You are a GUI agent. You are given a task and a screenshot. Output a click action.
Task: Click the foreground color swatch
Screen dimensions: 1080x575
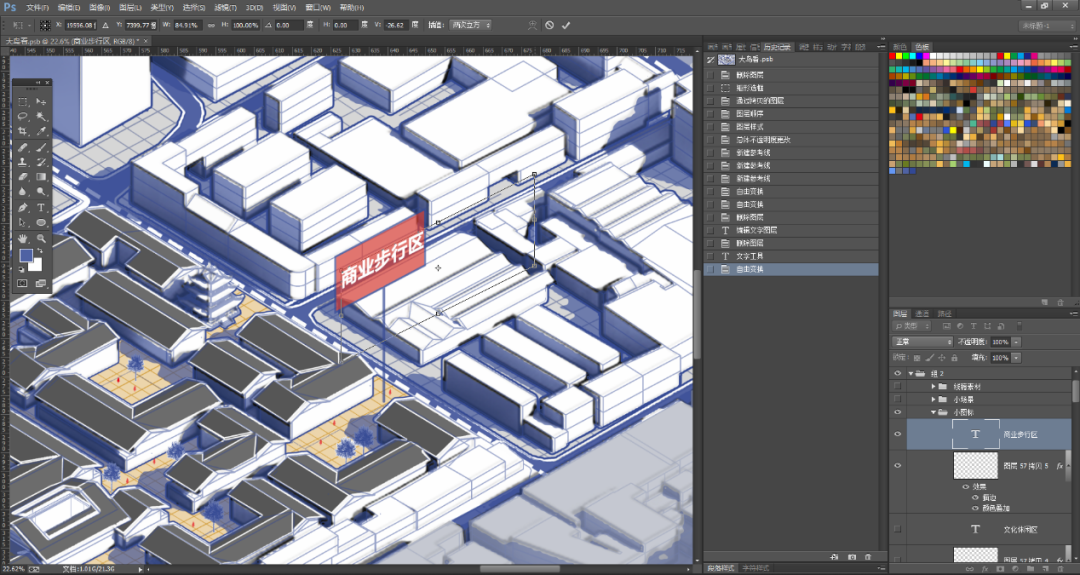(x=27, y=256)
